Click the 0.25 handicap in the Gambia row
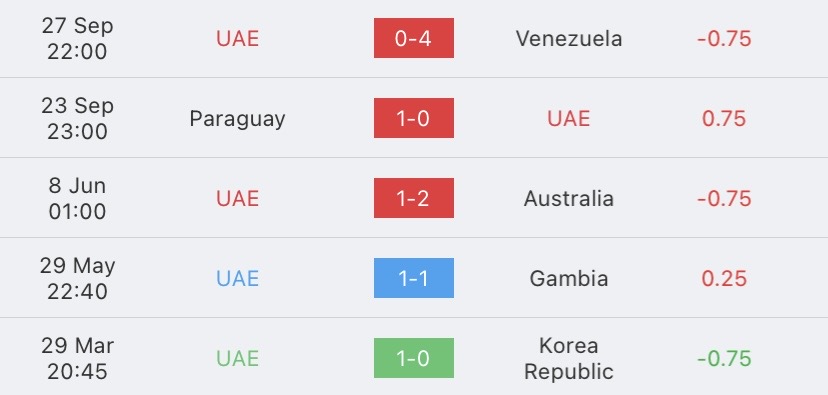The image size is (828, 395). (724, 278)
